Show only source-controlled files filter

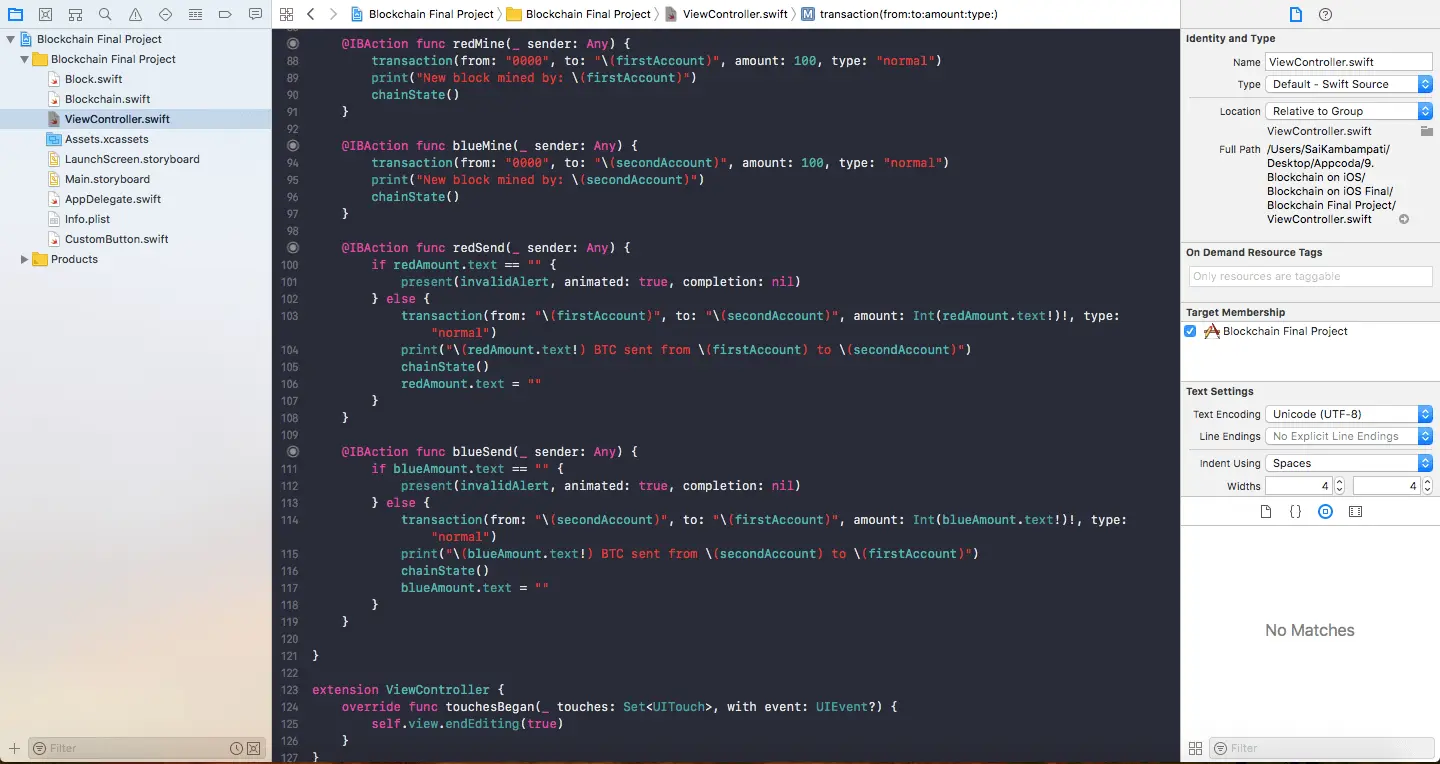[x=254, y=748]
